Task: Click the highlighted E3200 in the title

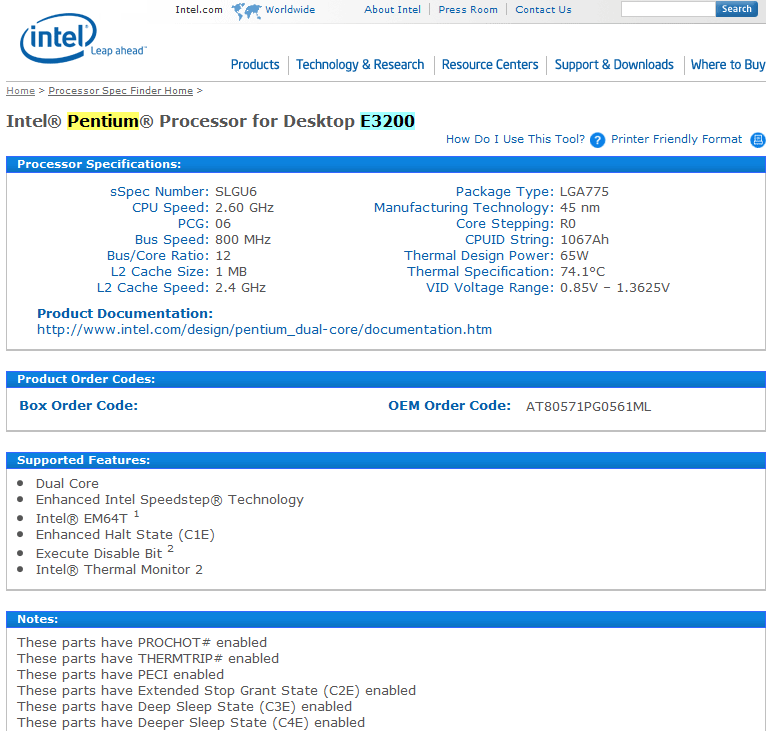Action: tap(387, 121)
